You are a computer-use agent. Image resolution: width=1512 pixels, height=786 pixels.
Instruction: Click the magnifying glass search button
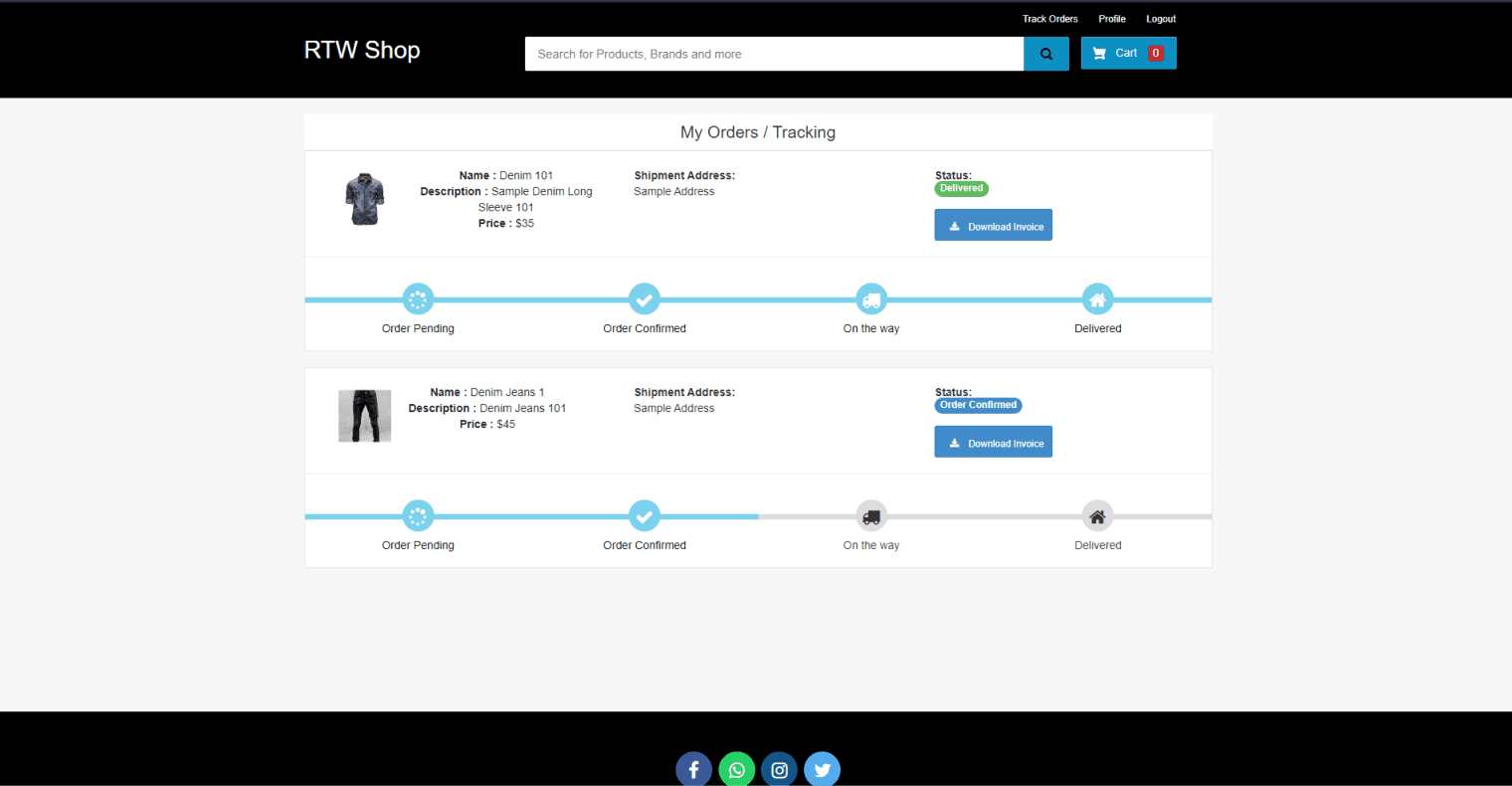click(1045, 54)
